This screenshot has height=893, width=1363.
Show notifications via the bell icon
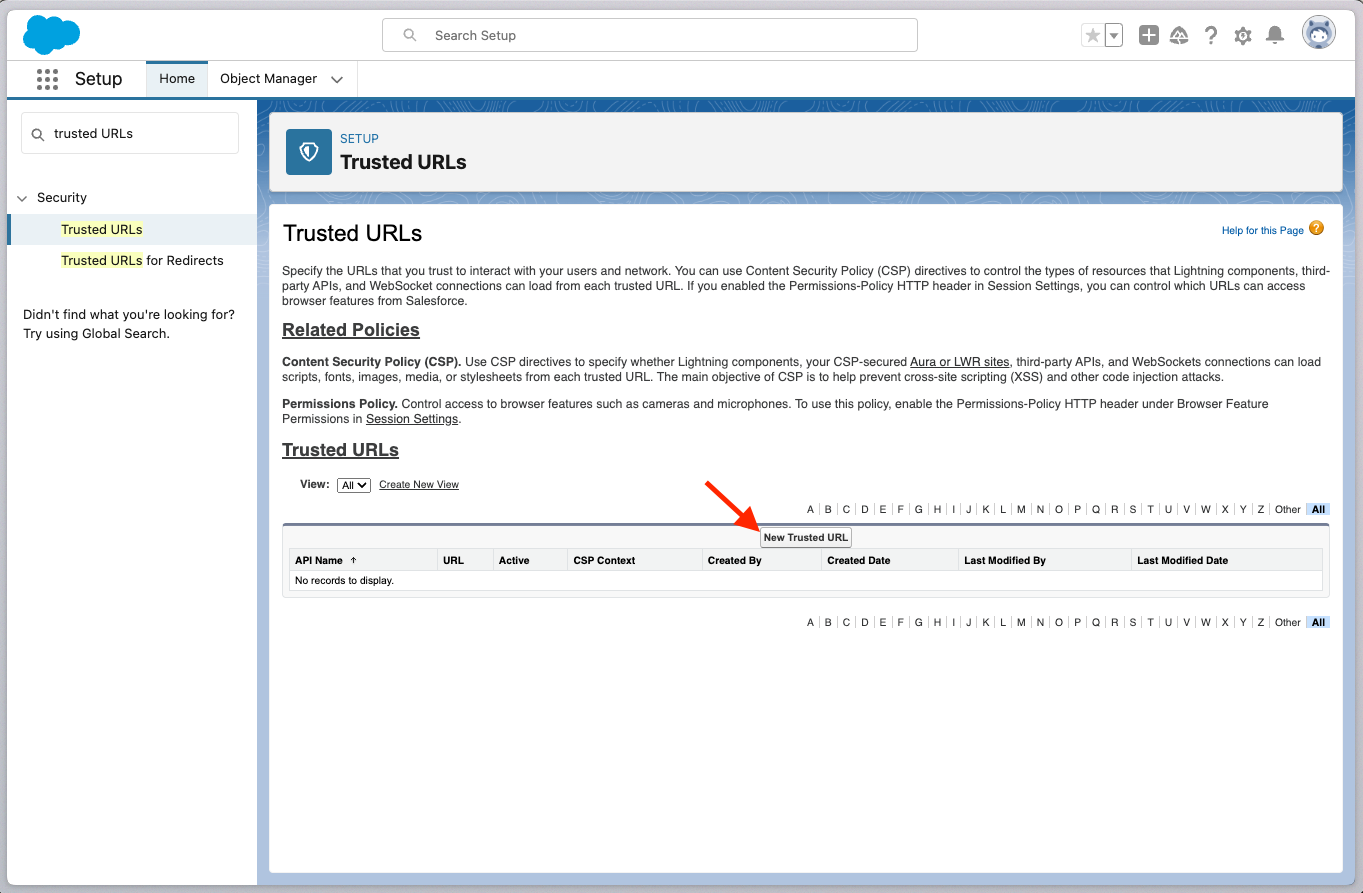(1275, 36)
